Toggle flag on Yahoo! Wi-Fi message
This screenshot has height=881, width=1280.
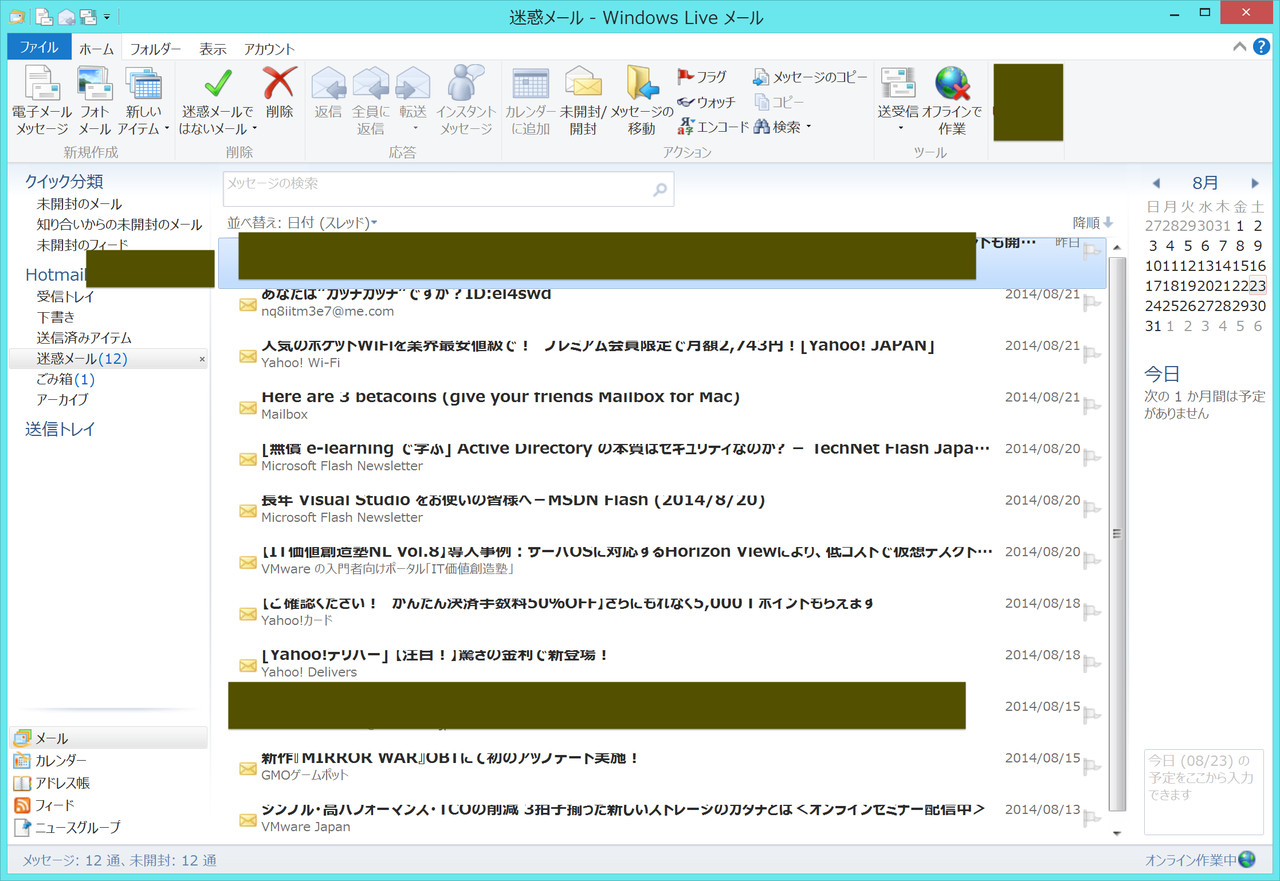pyautogui.click(x=1092, y=355)
